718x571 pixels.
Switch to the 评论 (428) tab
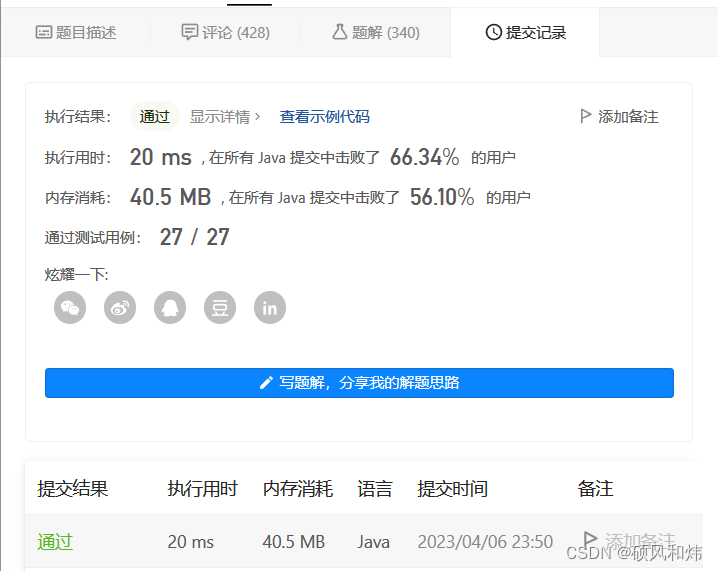(225, 33)
